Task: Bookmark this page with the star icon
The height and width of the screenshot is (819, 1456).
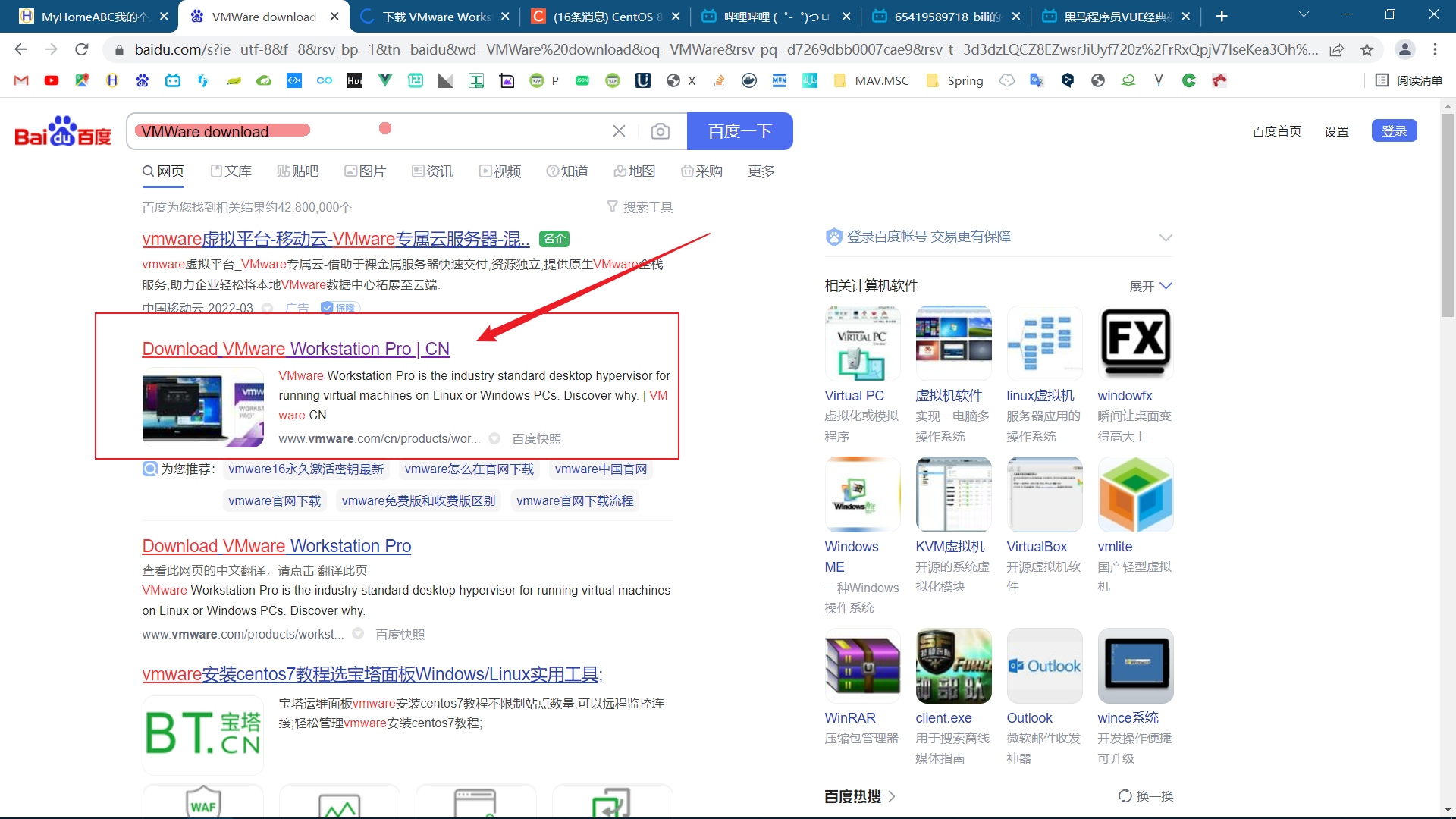Action: (1367, 50)
